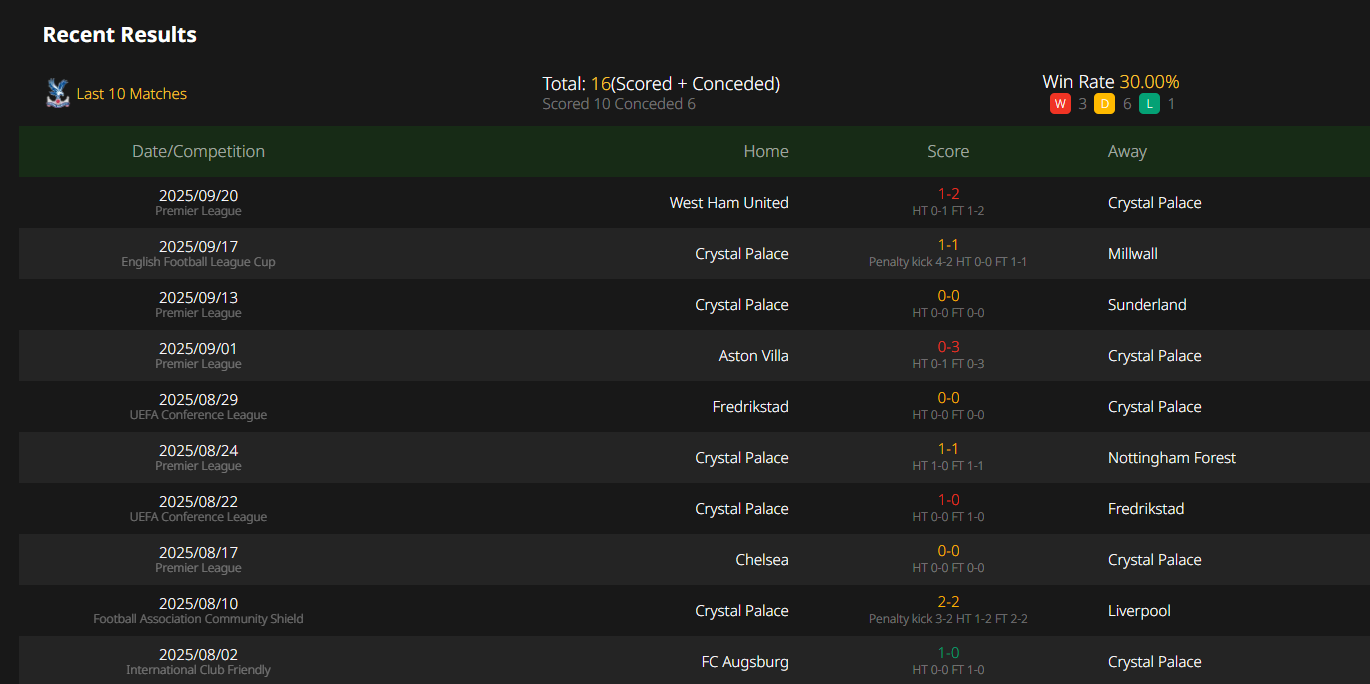
Task: Click the Sunderland away team name
Action: point(1147,305)
